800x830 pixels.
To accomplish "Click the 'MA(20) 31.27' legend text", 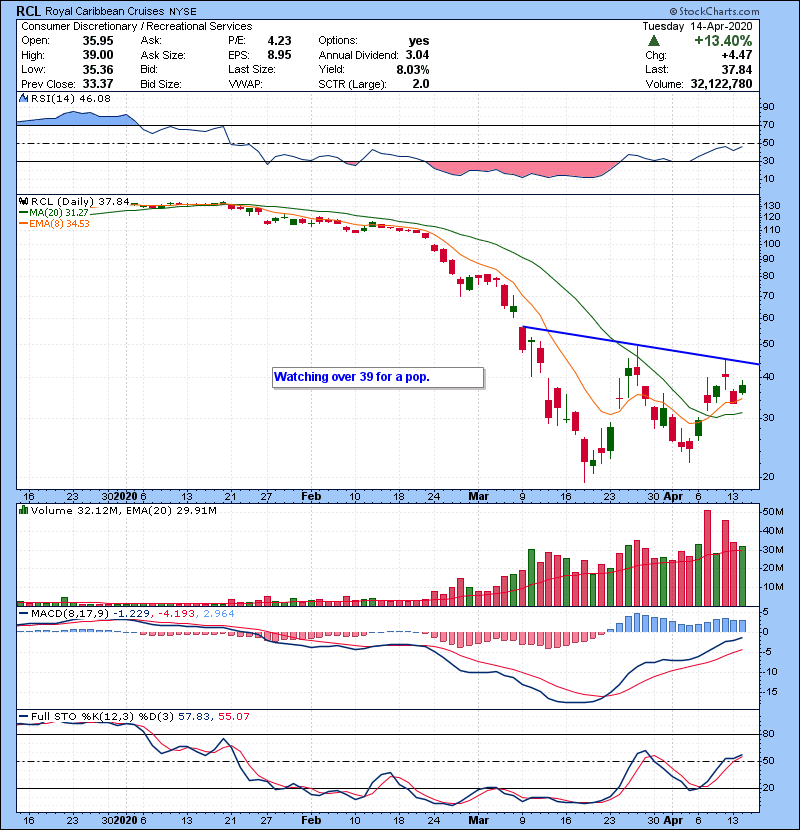I will pyautogui.click(x=59, y=213).
